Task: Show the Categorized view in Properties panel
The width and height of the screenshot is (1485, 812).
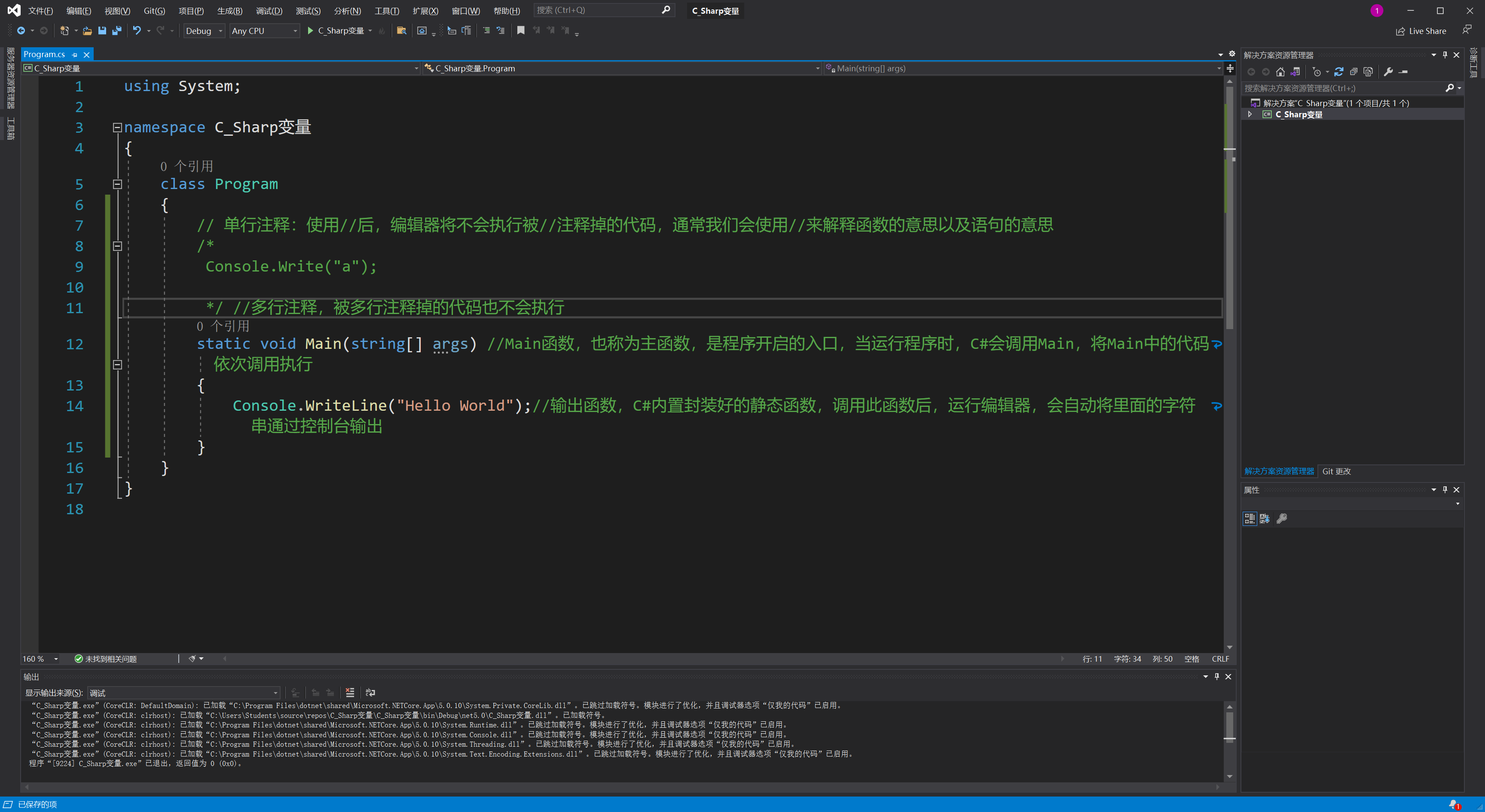Action: point(1250,519)
